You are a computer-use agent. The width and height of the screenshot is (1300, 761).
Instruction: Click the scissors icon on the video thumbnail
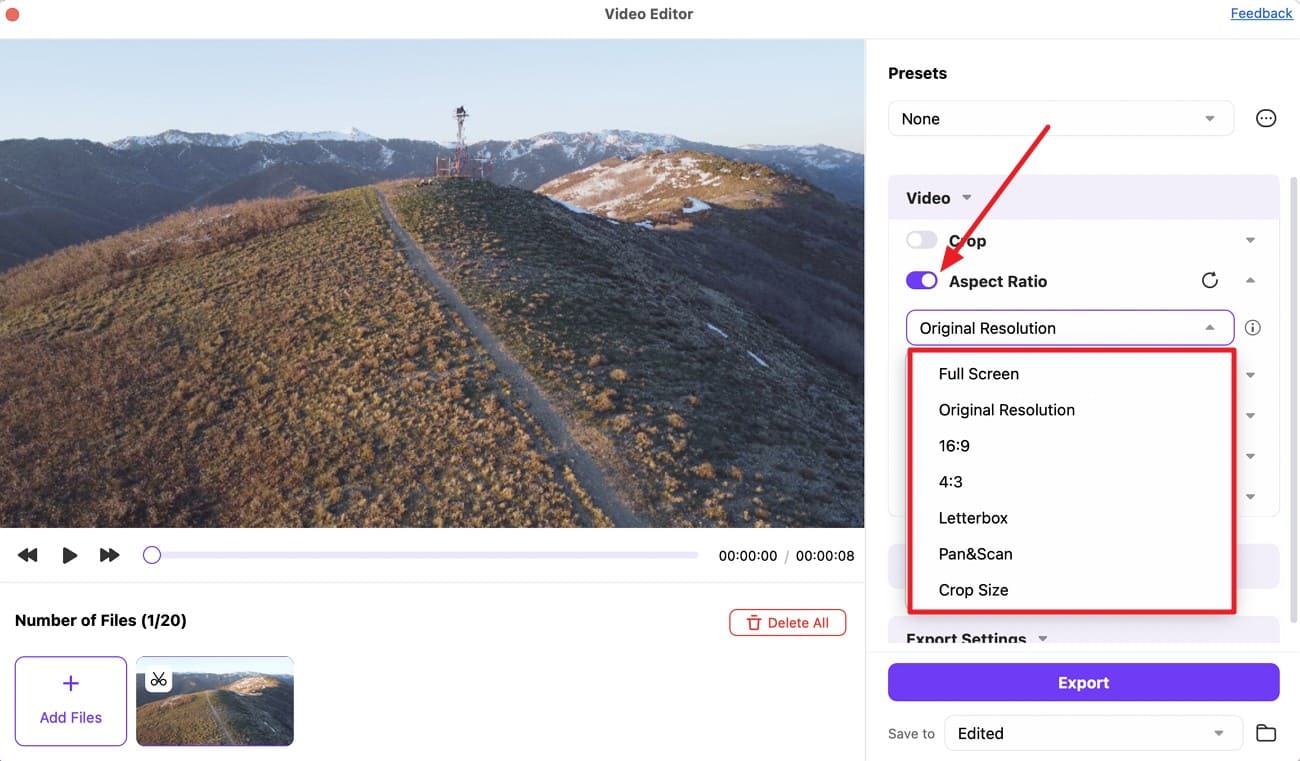158,680
